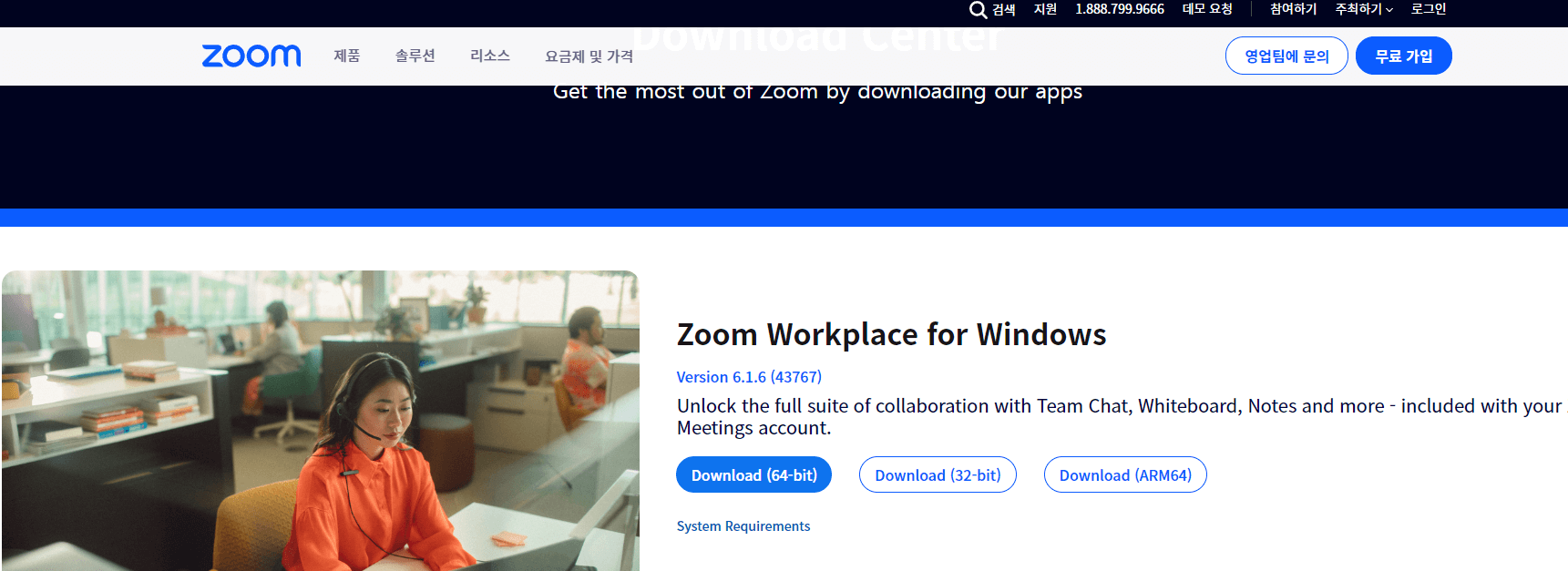
Task: Expand the 주최하기 dropdown
Action: click(1364, 9)
